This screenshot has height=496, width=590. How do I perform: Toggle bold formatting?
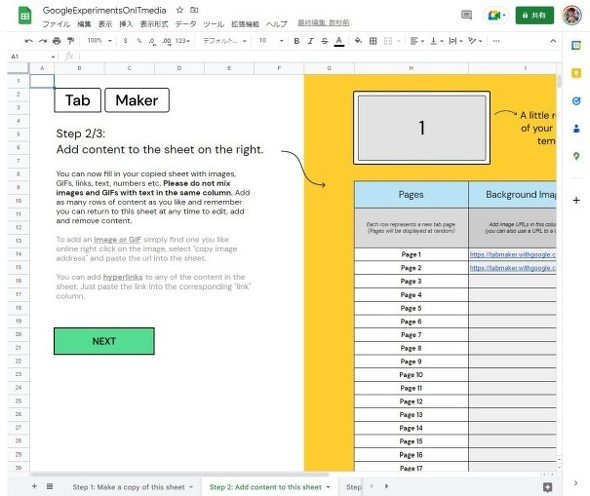(x=297, y=41)
